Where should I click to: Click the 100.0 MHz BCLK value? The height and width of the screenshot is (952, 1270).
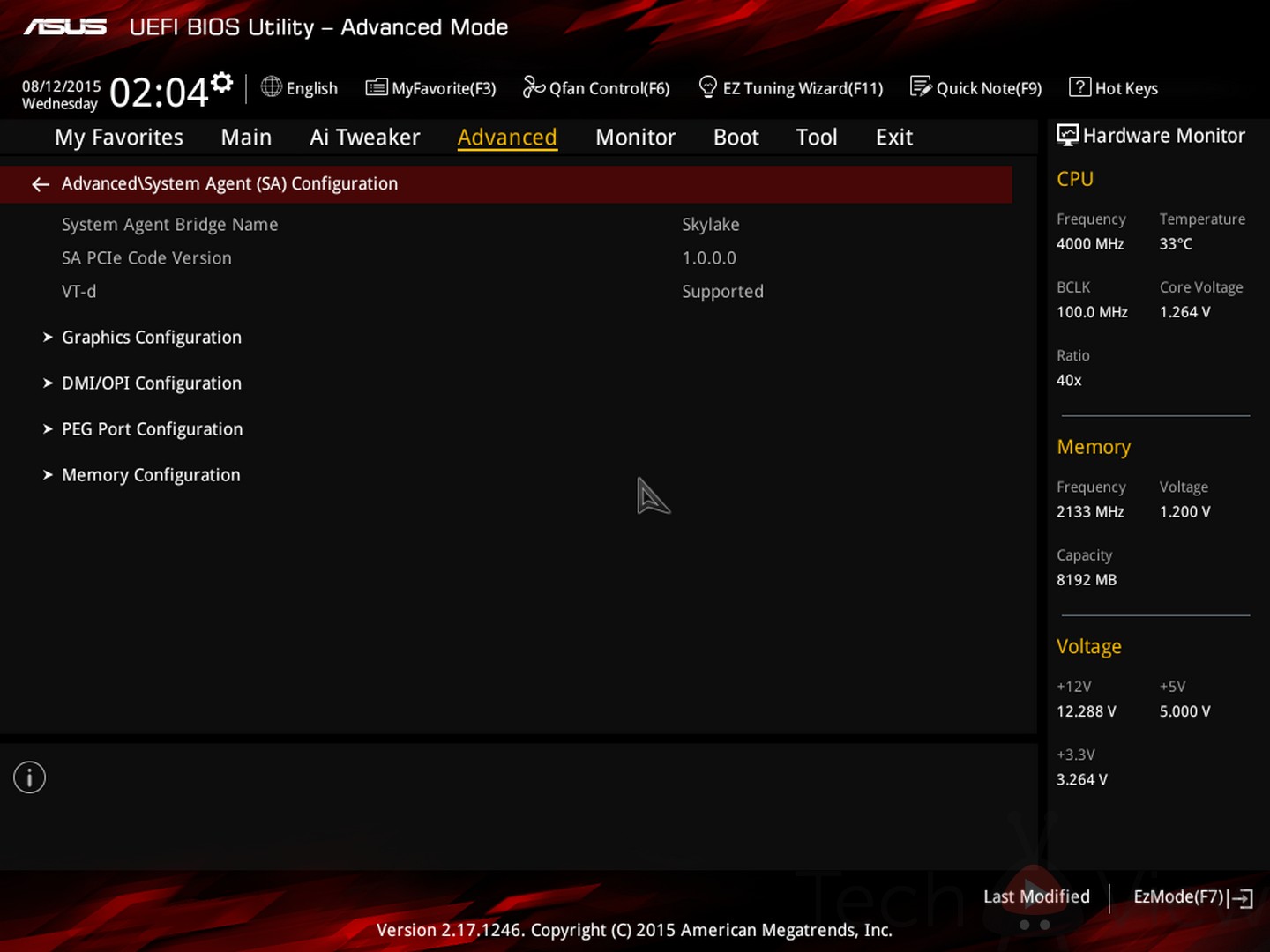pyautogui.click(x=1092, y=312)
